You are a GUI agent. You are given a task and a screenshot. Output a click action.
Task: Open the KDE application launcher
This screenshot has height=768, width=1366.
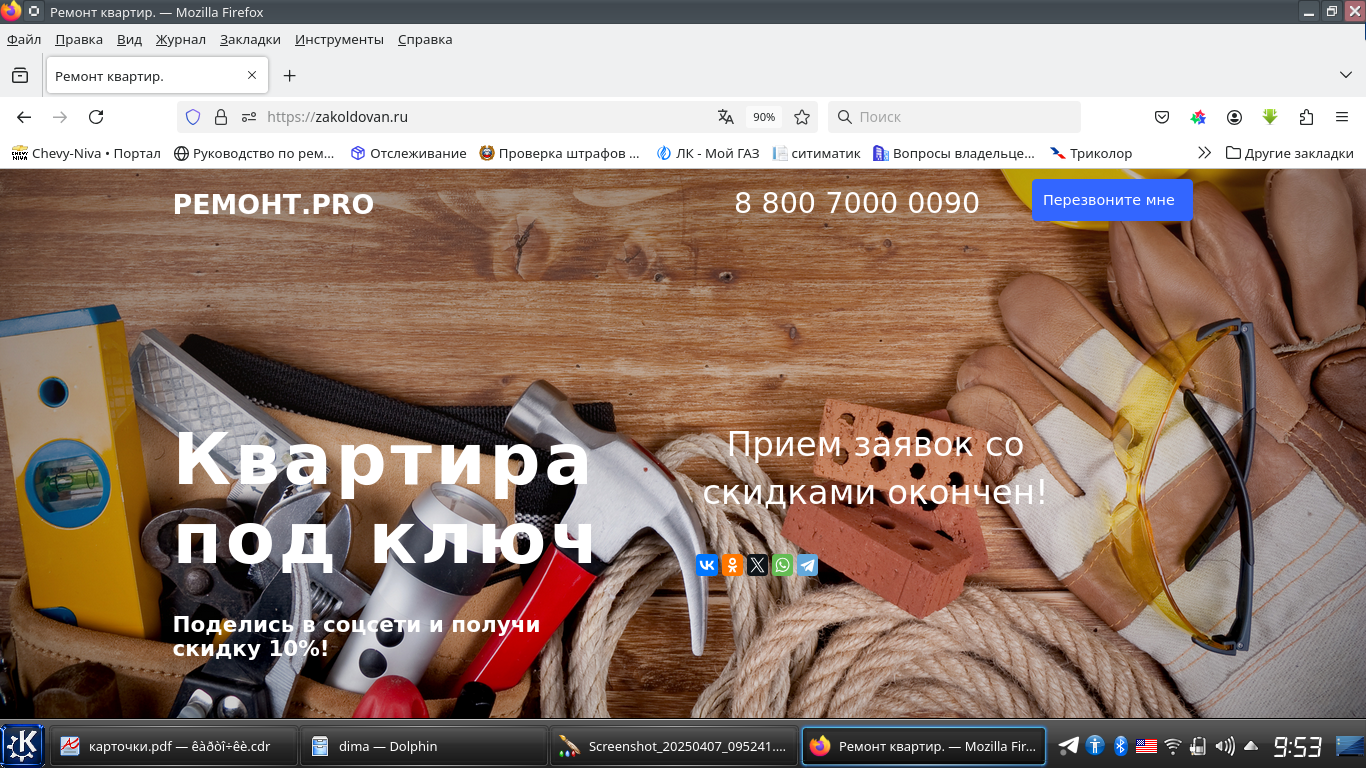(x=23, y=746)
